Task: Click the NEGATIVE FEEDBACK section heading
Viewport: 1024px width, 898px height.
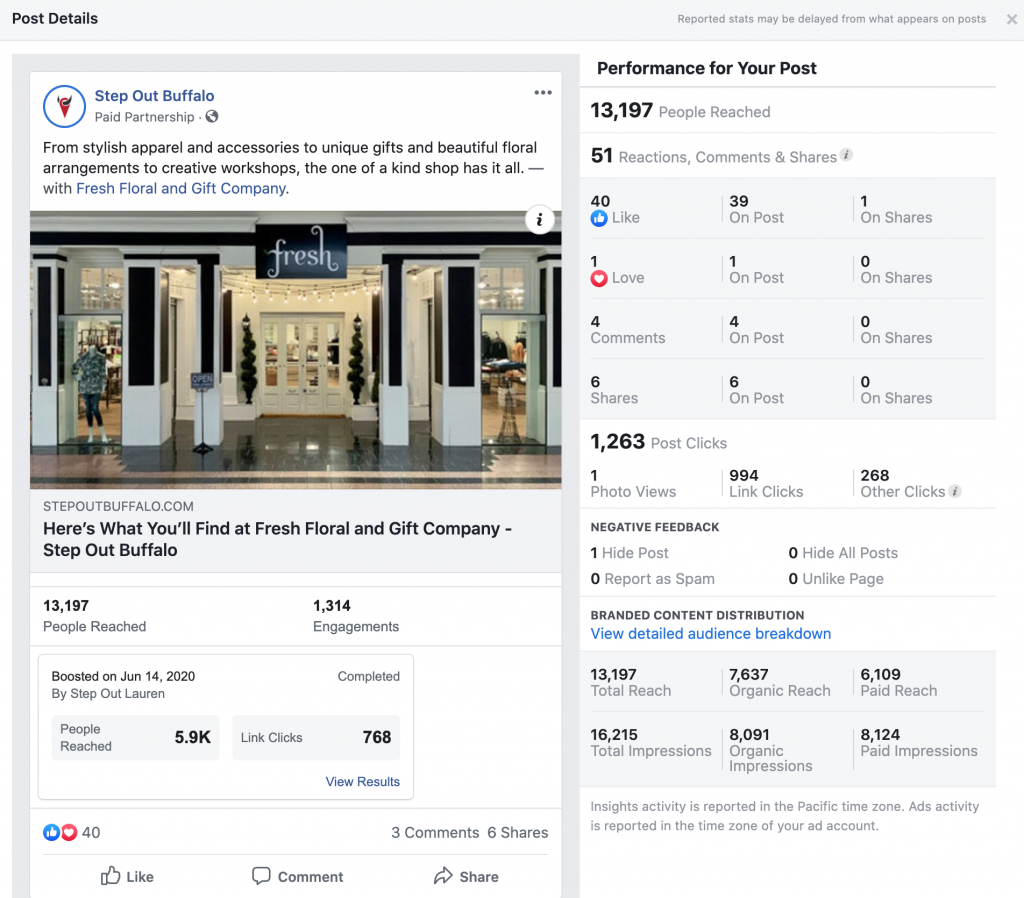Action: (655, 527)
